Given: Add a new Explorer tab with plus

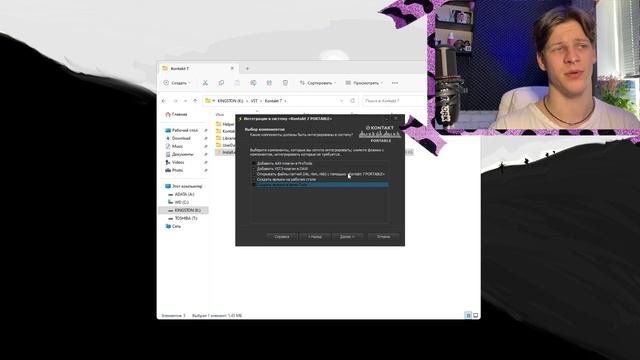Looking at the screenshot, I should click(247, 69).
